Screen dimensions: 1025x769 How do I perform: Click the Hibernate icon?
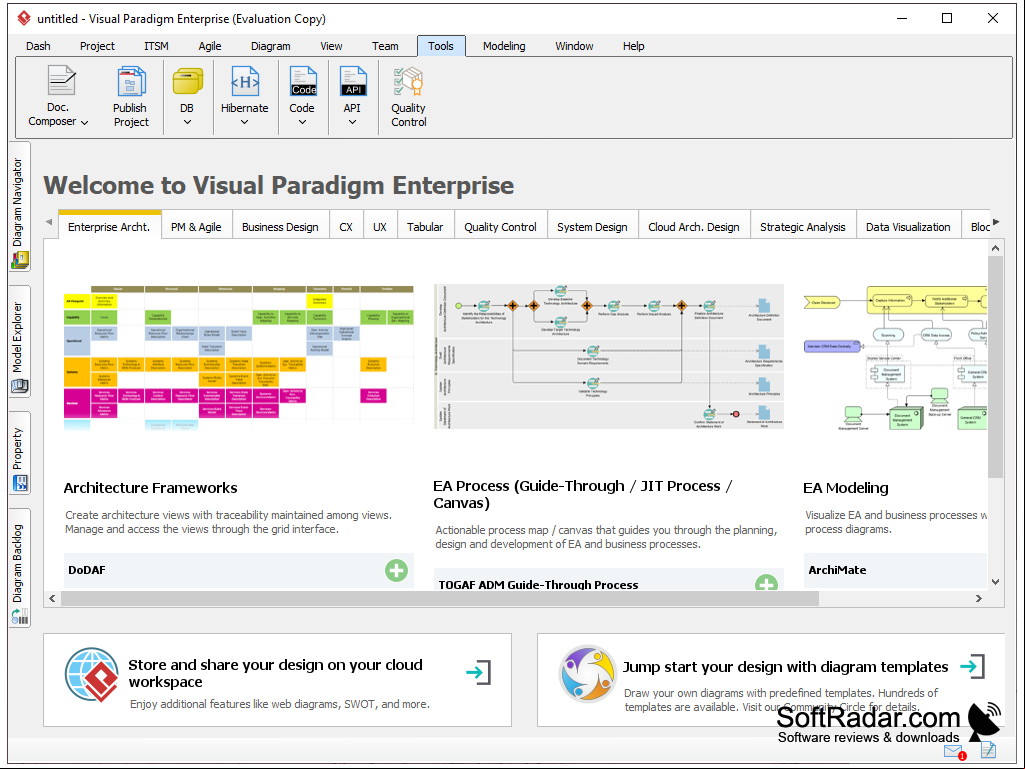(x=245, y=81)
